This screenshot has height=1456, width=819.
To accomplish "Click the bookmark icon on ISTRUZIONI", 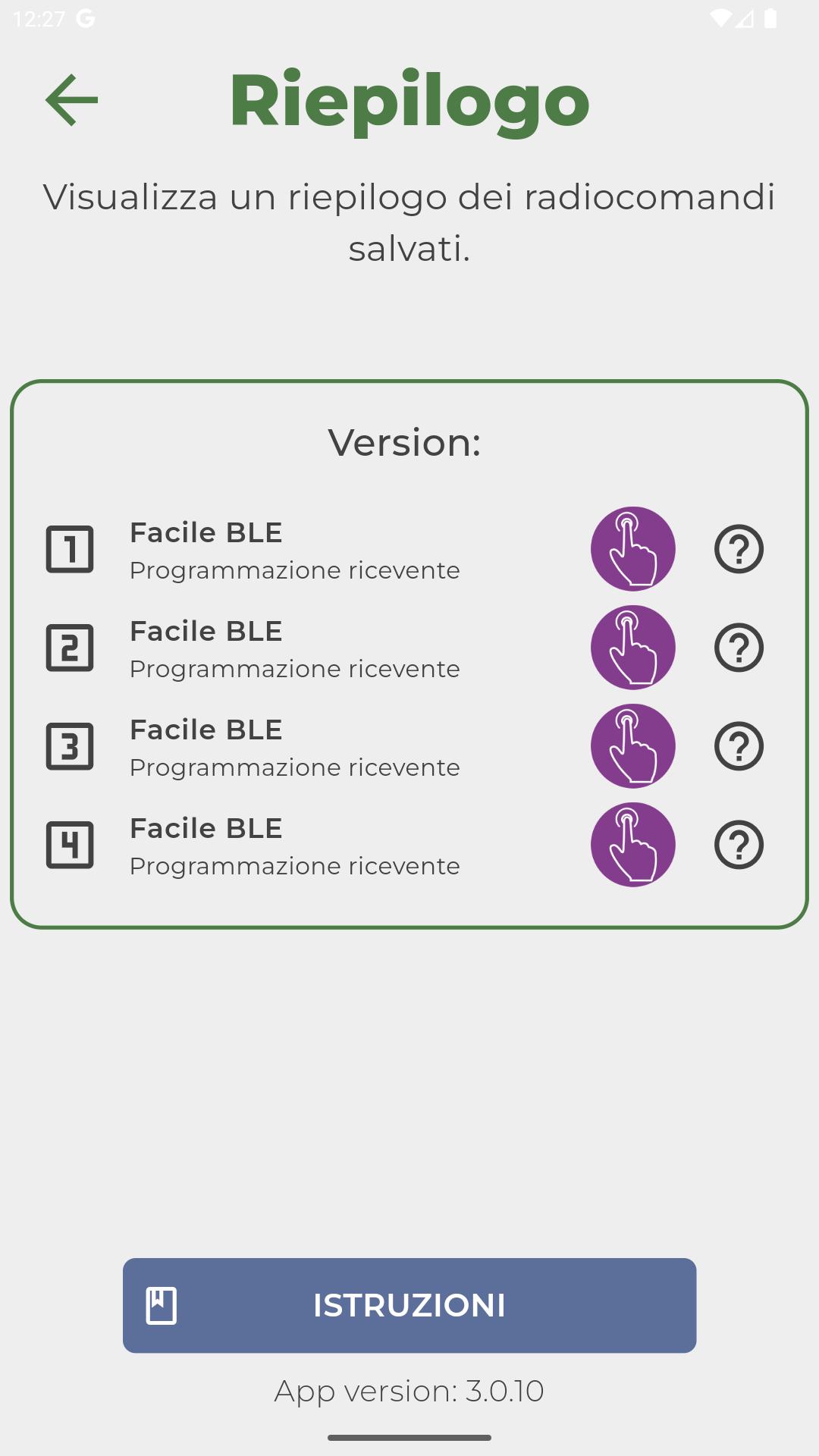I will (x=162, y=1306).
